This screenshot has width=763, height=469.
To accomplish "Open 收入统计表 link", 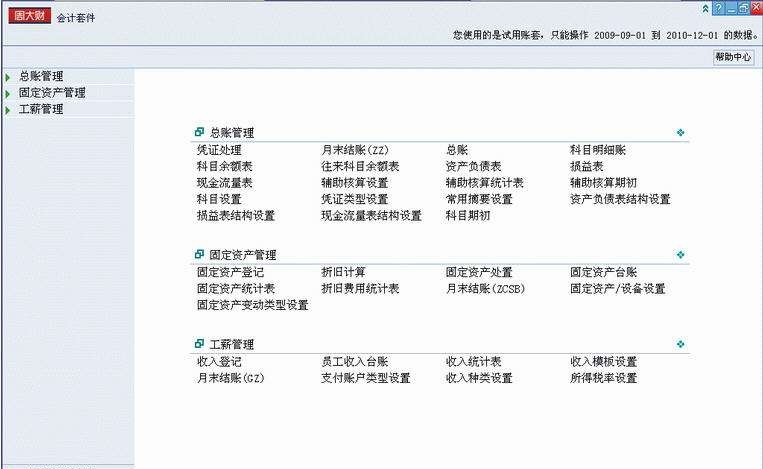I will [x=473, y=361].
